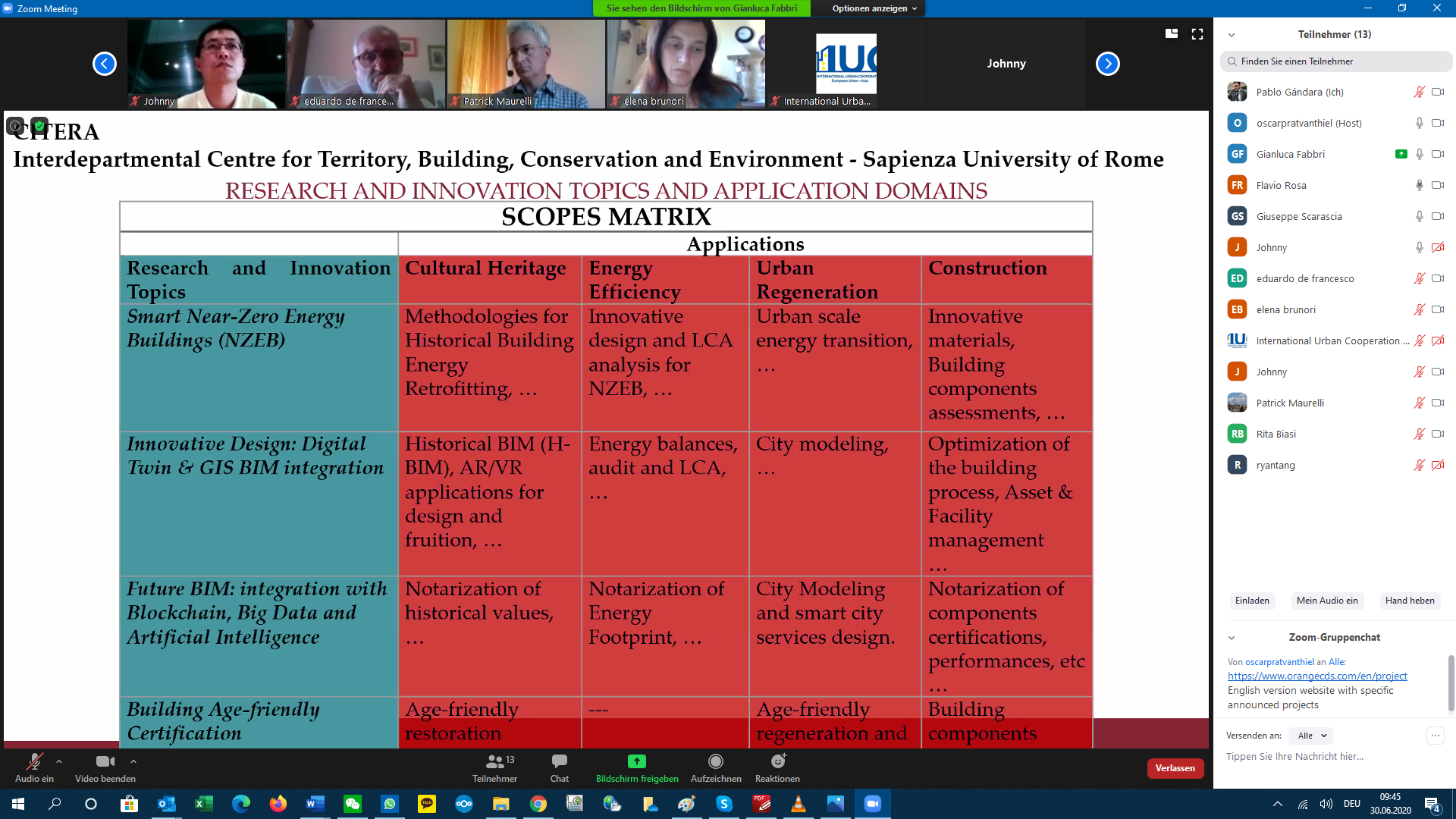Click Bildschirm freigeben share screen icon
Image resolution: width=1456 pixels, height=819 pixels.
[636, 761]
